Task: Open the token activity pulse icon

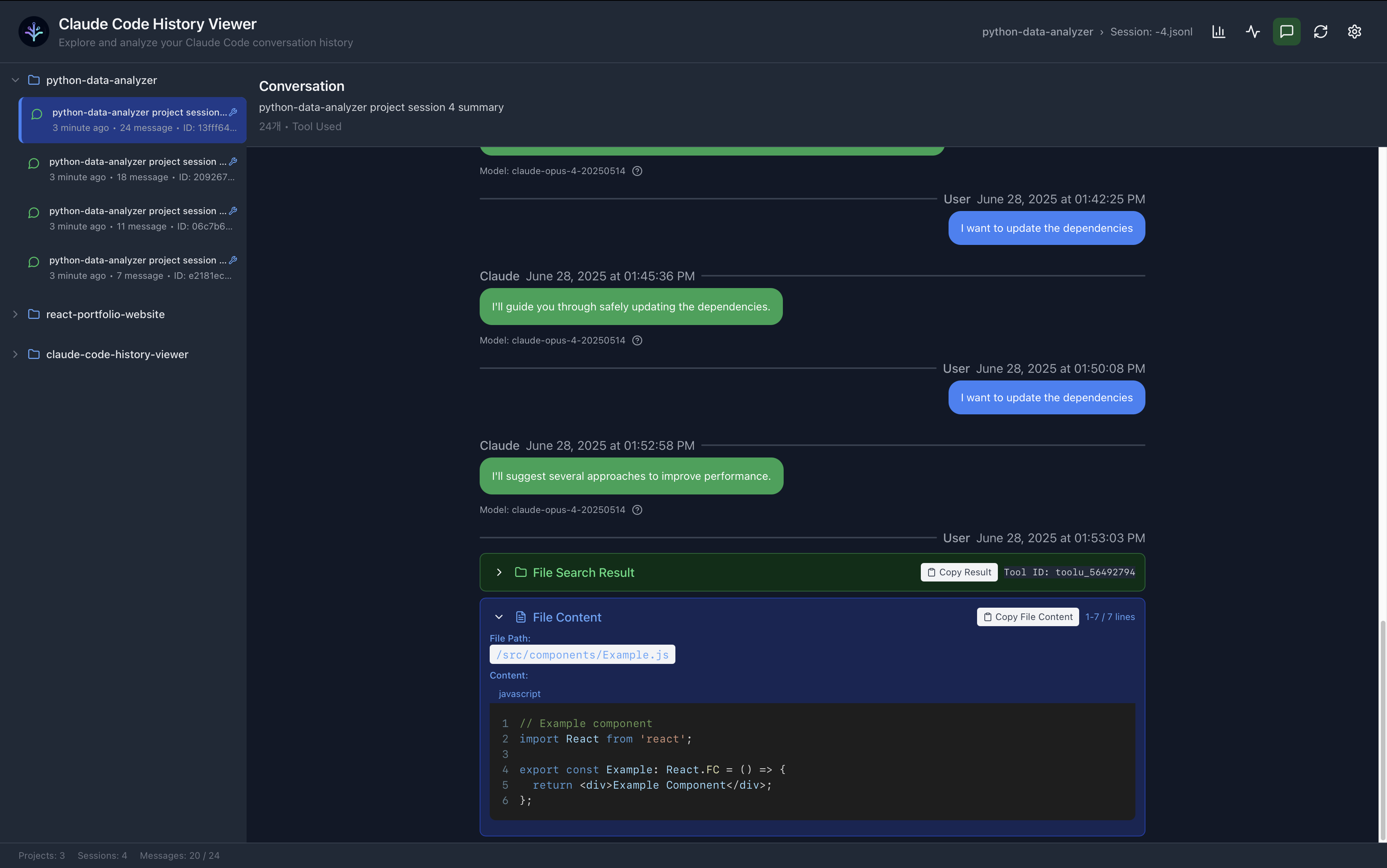Action: point(1253,32)
